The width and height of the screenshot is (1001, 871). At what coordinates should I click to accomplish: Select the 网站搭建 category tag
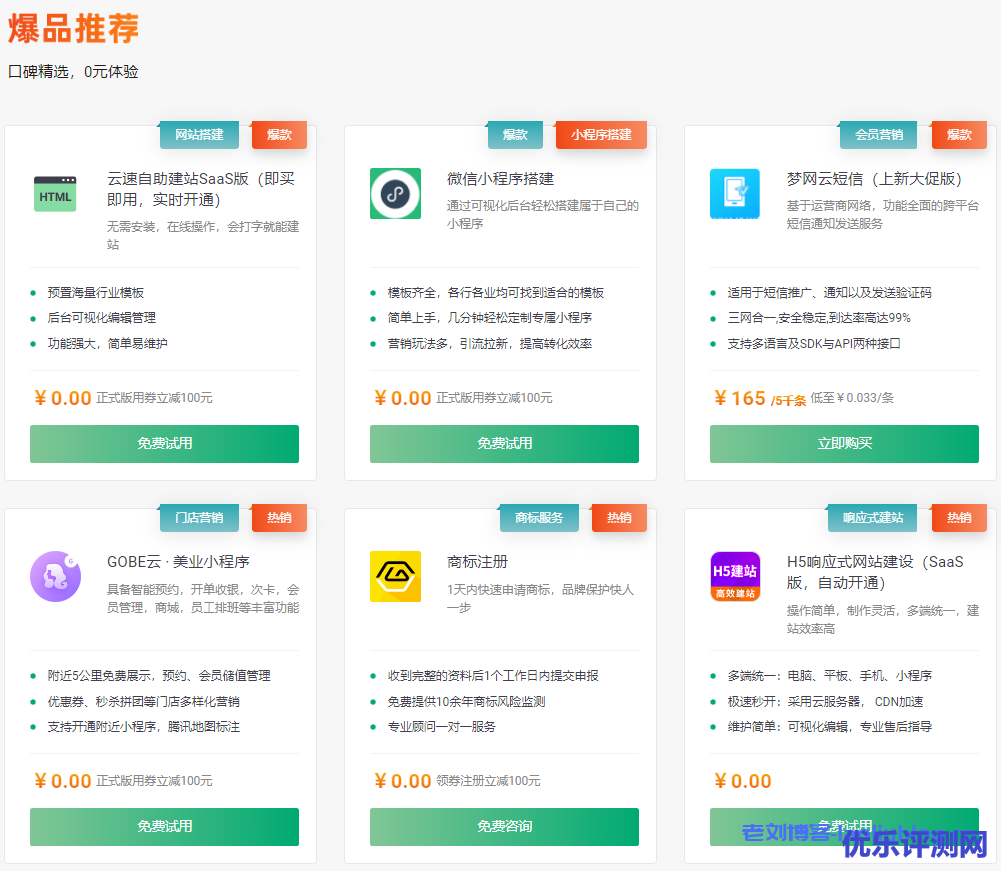point(199,135)
